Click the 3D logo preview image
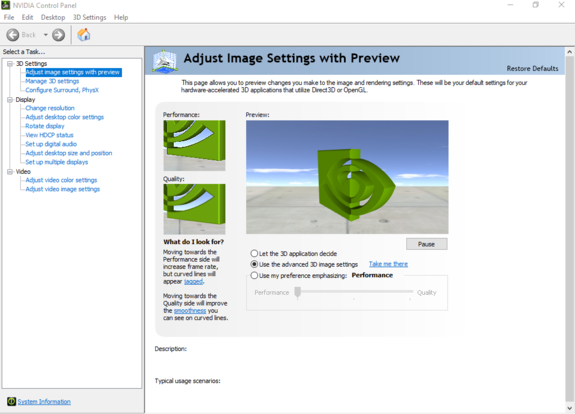The width and height of the screenshot is (575, 414). (x=347, y=177)
